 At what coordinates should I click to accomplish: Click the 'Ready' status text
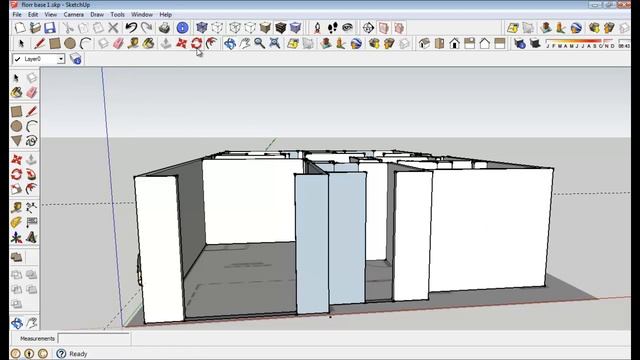pos(78,354)
